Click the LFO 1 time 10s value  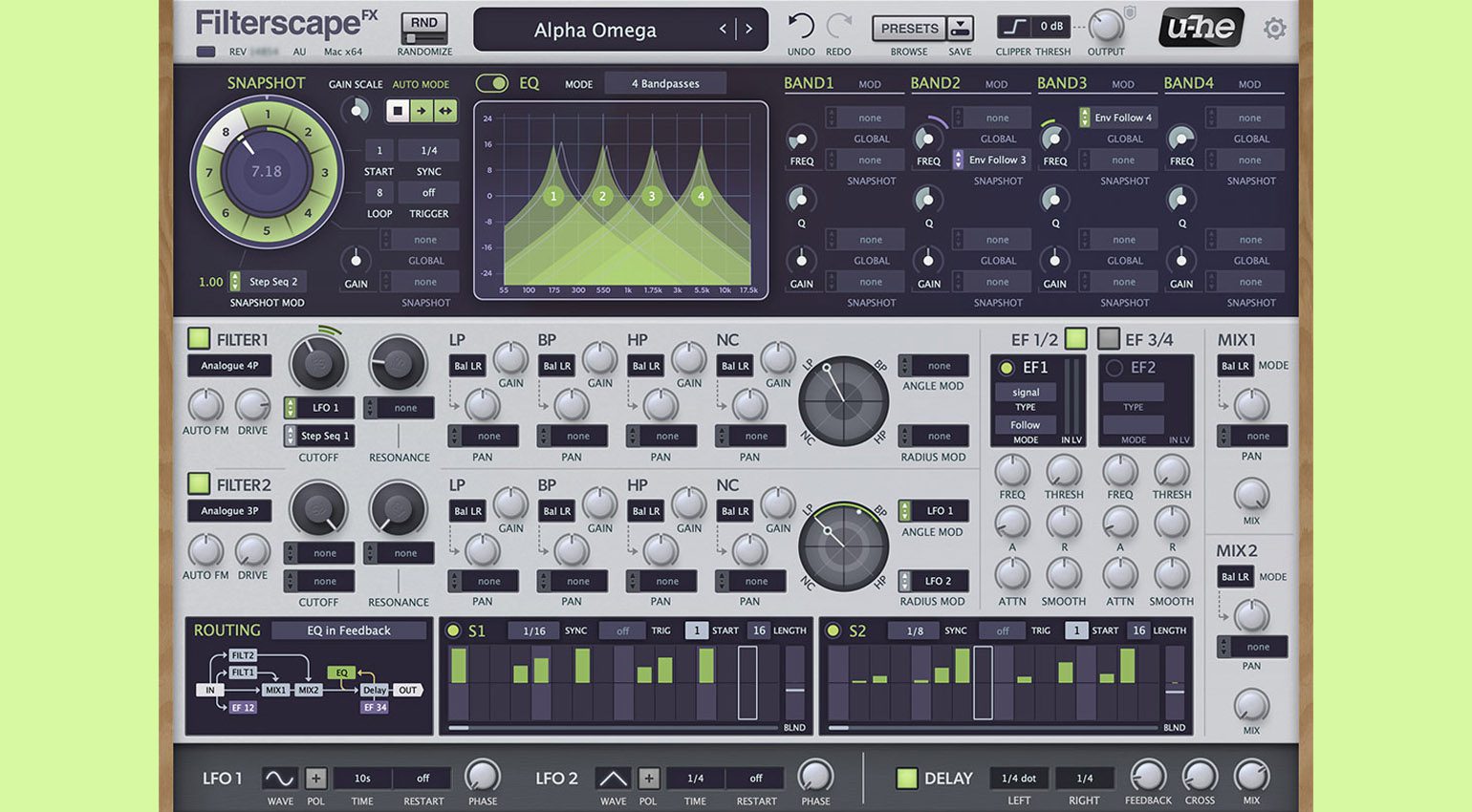362,779
